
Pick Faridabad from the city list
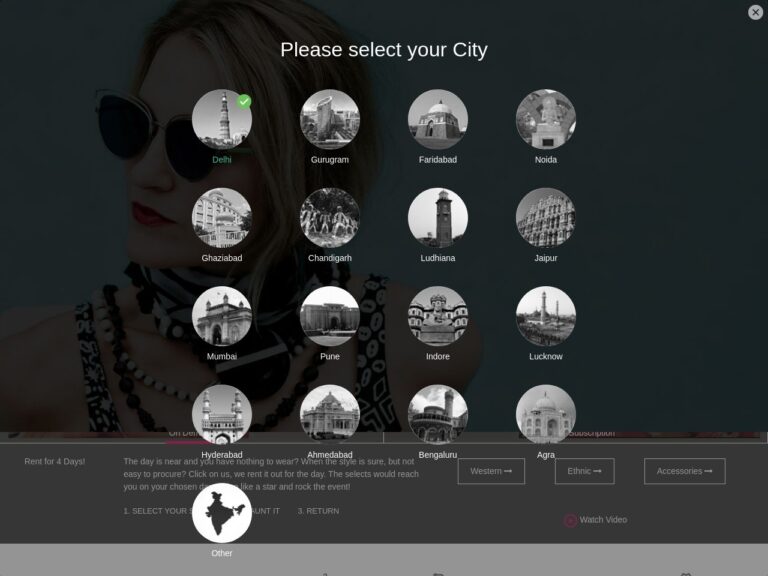pos(438,119)
